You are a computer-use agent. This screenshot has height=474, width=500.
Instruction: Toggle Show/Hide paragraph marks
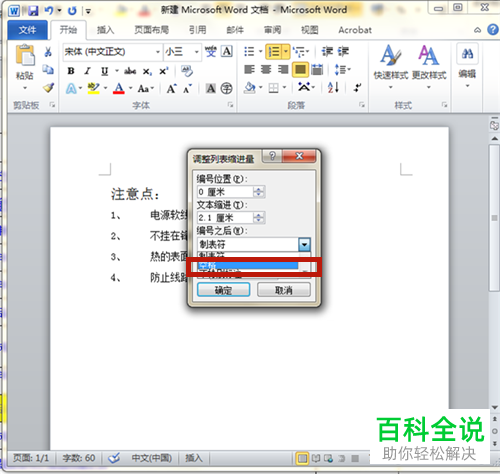click(357, 88)
